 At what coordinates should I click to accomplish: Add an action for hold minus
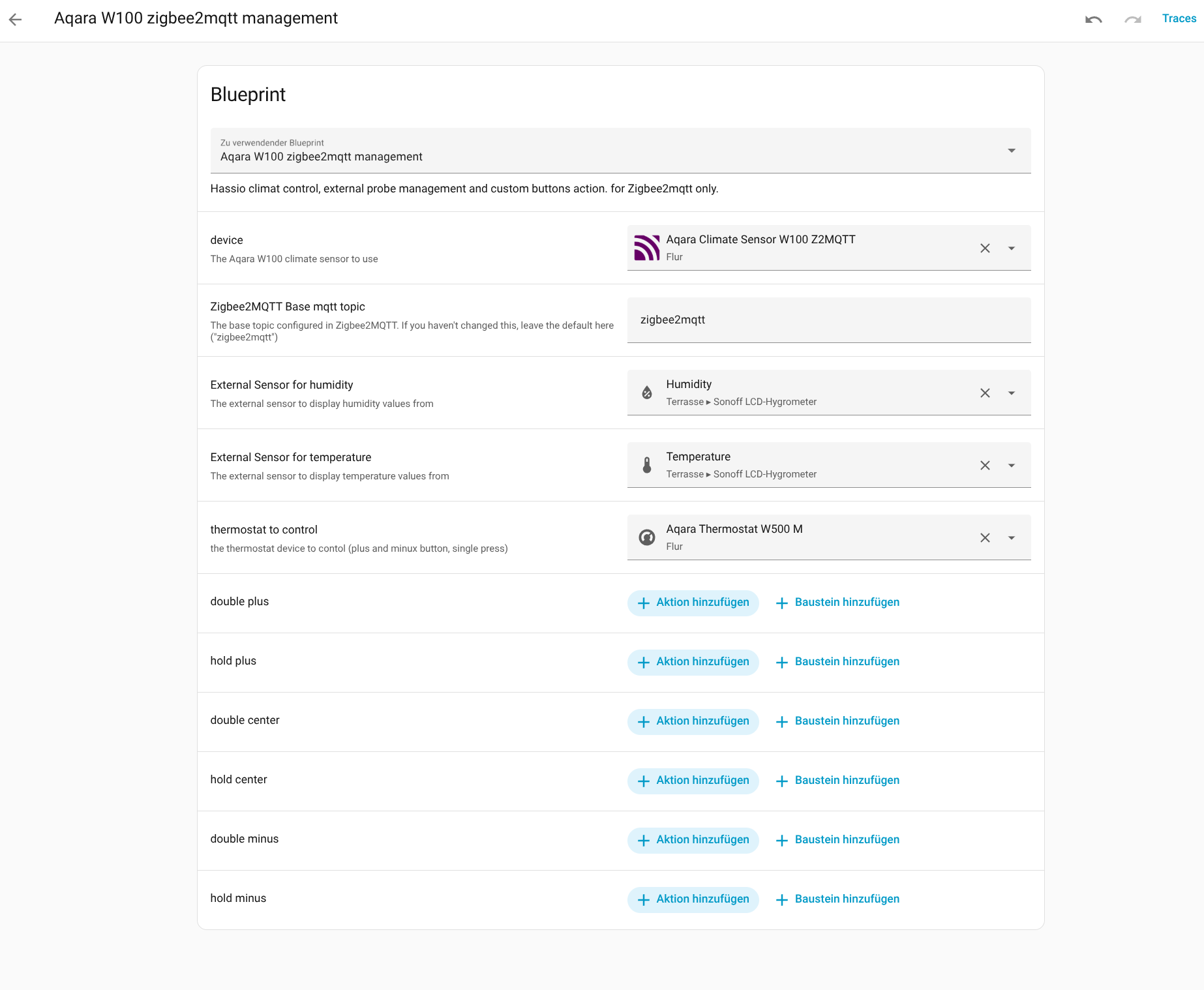693,899
